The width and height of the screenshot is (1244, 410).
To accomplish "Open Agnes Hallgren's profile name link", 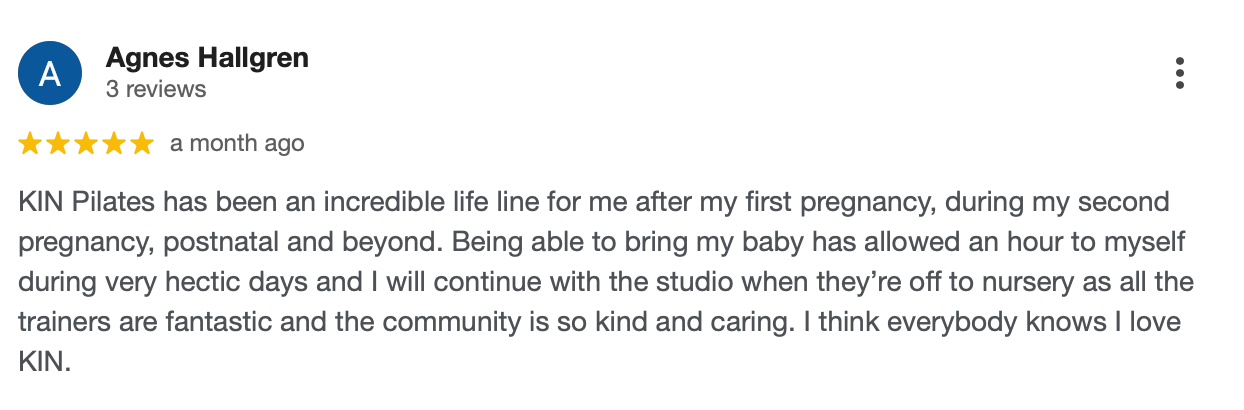I will tap(207, 58).
